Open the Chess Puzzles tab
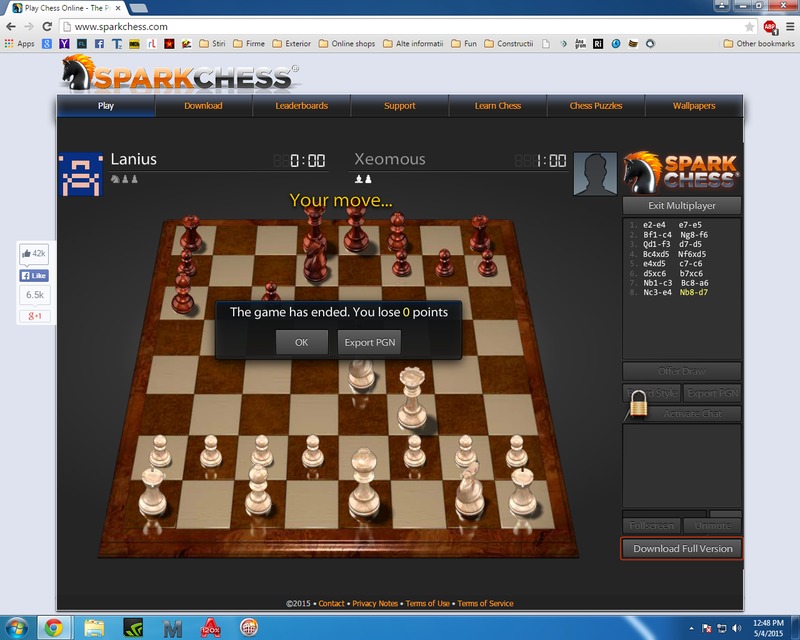 [595, 106]
